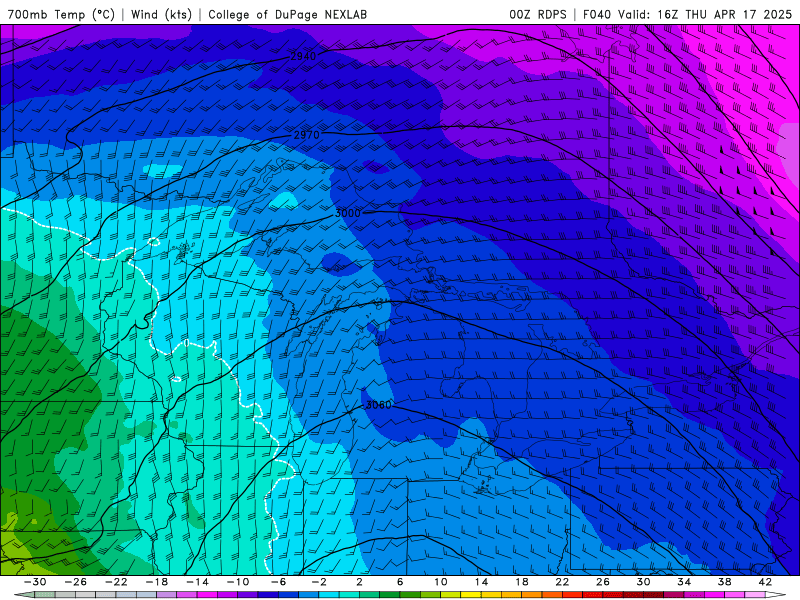Click the 42 colorbar scale label
This screenshot has width=800, height=600.
765,582
